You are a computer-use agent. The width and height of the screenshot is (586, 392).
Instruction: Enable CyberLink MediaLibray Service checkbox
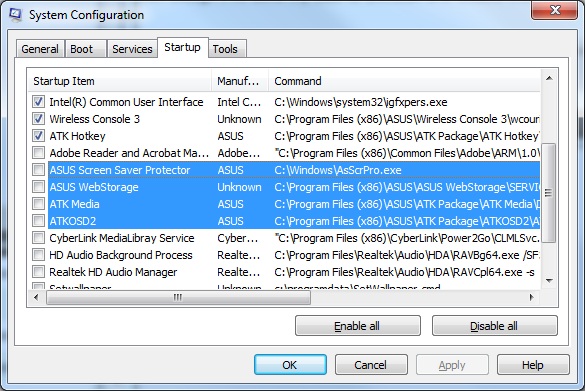pos(38,238)
